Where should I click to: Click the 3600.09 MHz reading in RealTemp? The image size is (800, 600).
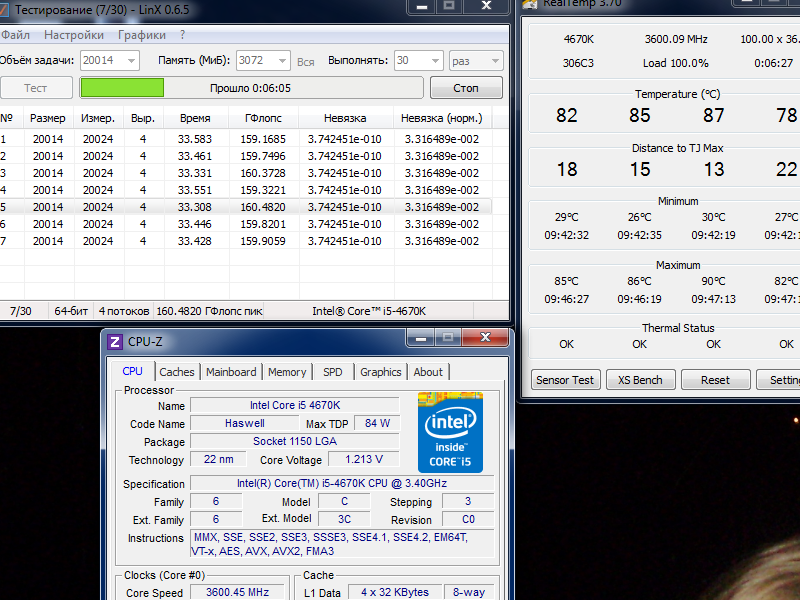click(676, 39)
